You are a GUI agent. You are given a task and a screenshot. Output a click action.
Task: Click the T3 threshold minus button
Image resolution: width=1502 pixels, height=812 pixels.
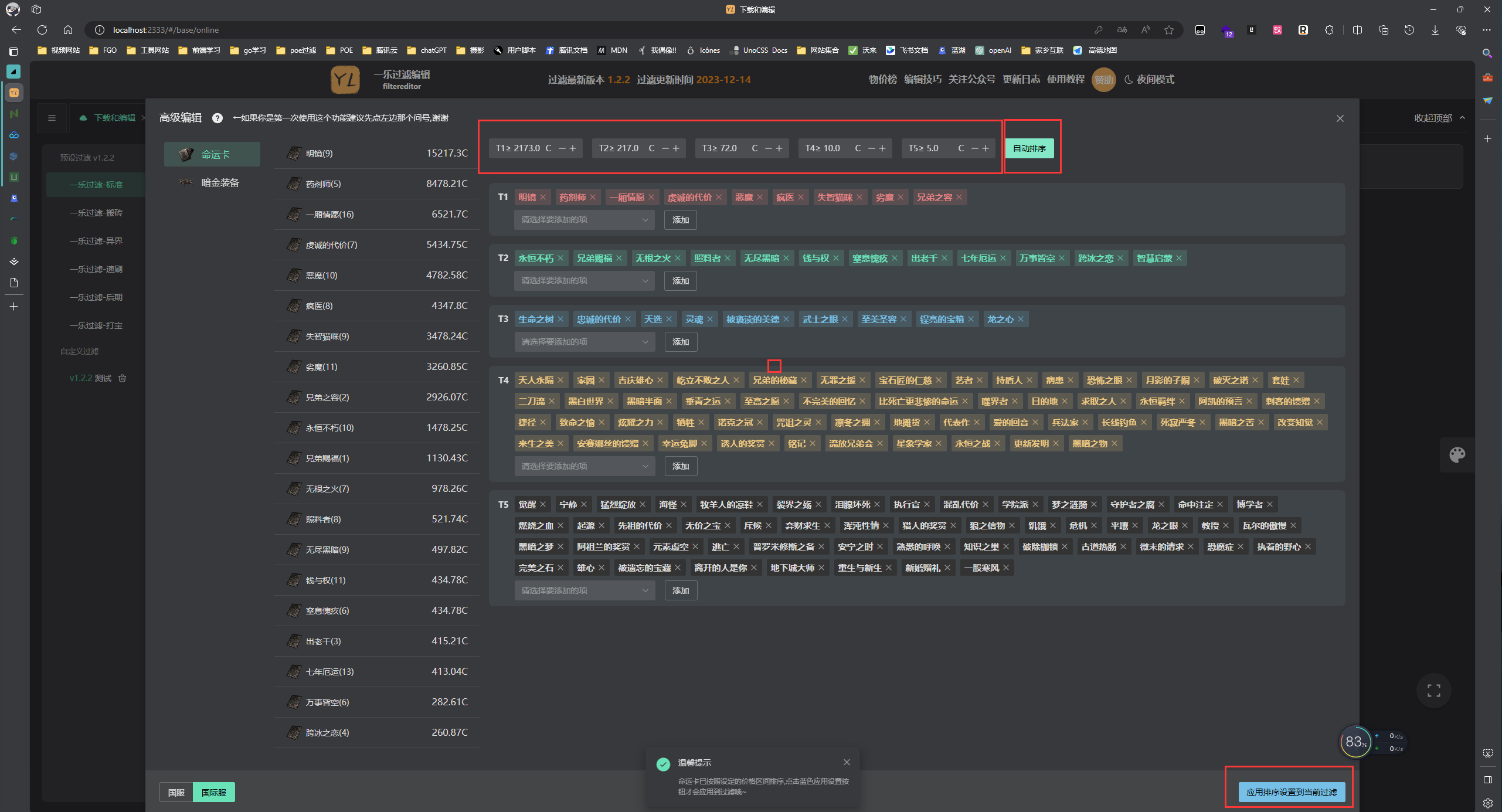[768, 148]
